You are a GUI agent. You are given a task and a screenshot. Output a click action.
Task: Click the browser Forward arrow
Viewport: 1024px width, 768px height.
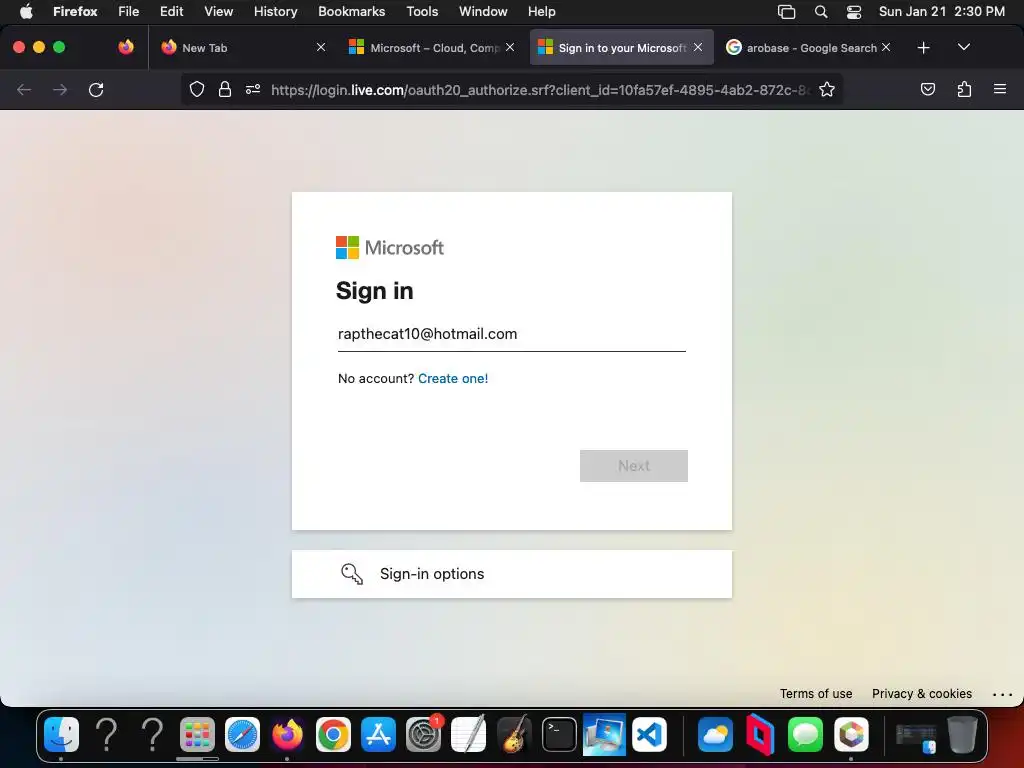[x=60, y=89]
